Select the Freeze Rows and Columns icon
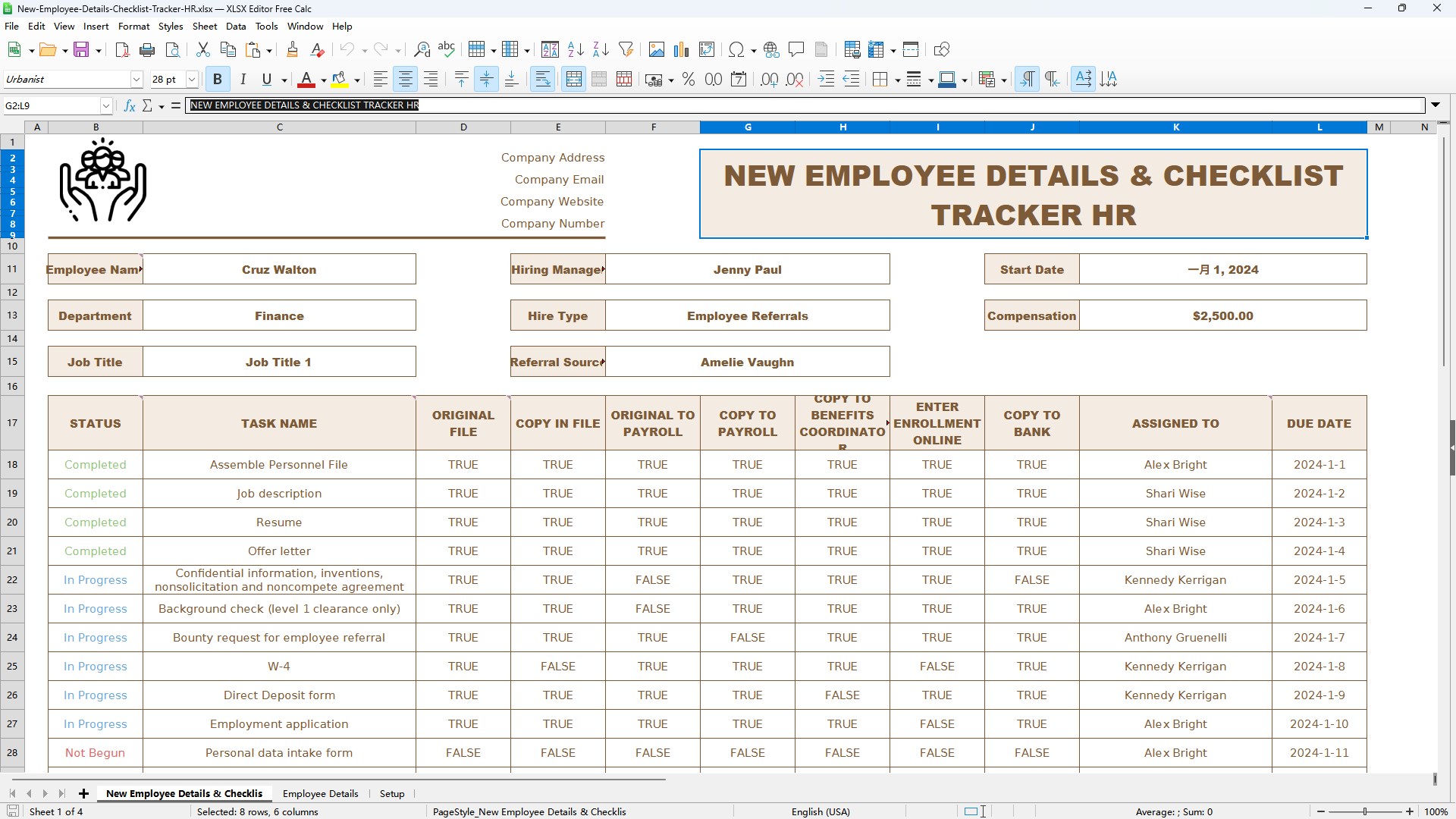Image resolution: width=1456 pixels, height=819 pixels. coord(876,49)
